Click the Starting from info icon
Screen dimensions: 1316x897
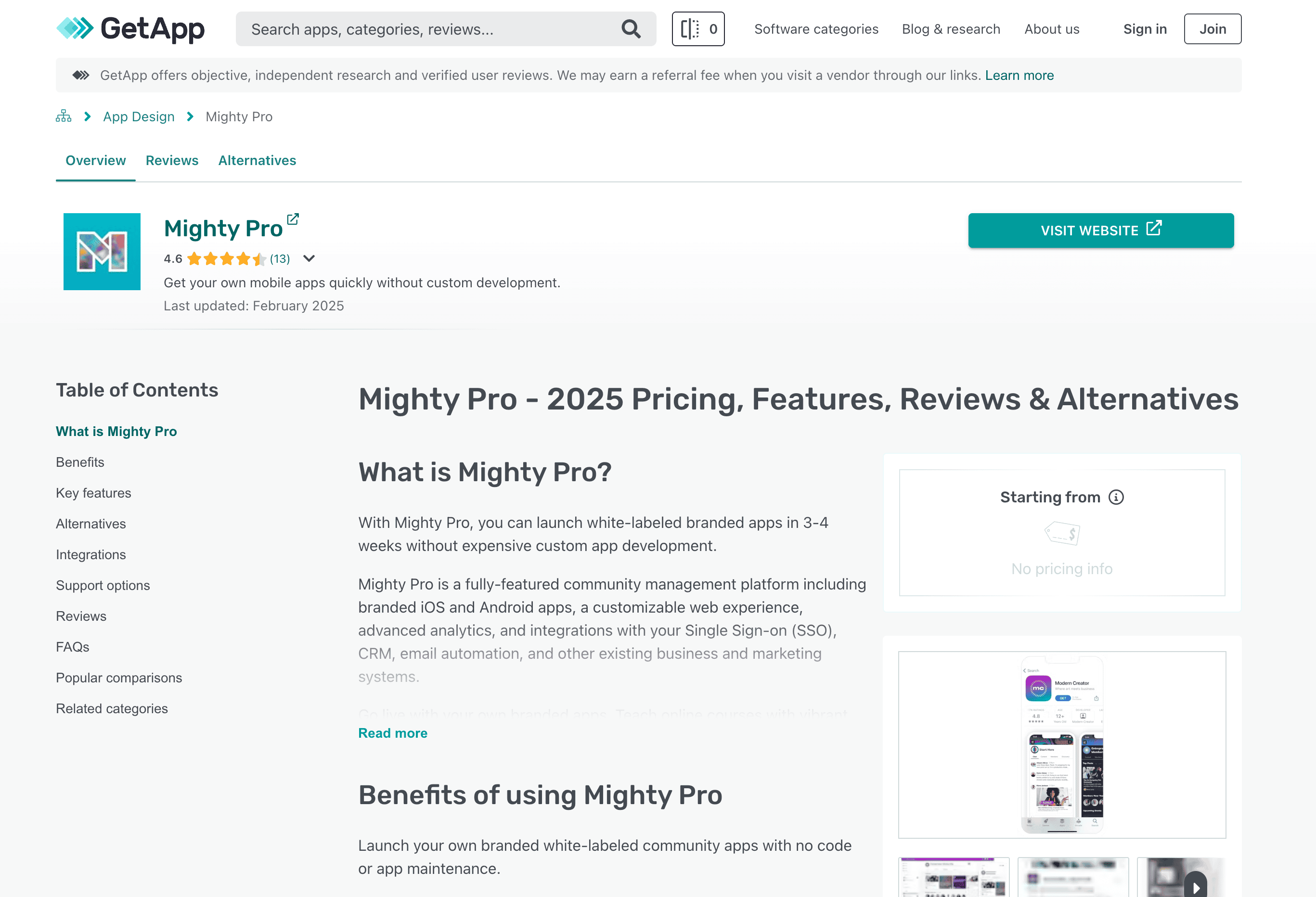(1116, 497)
